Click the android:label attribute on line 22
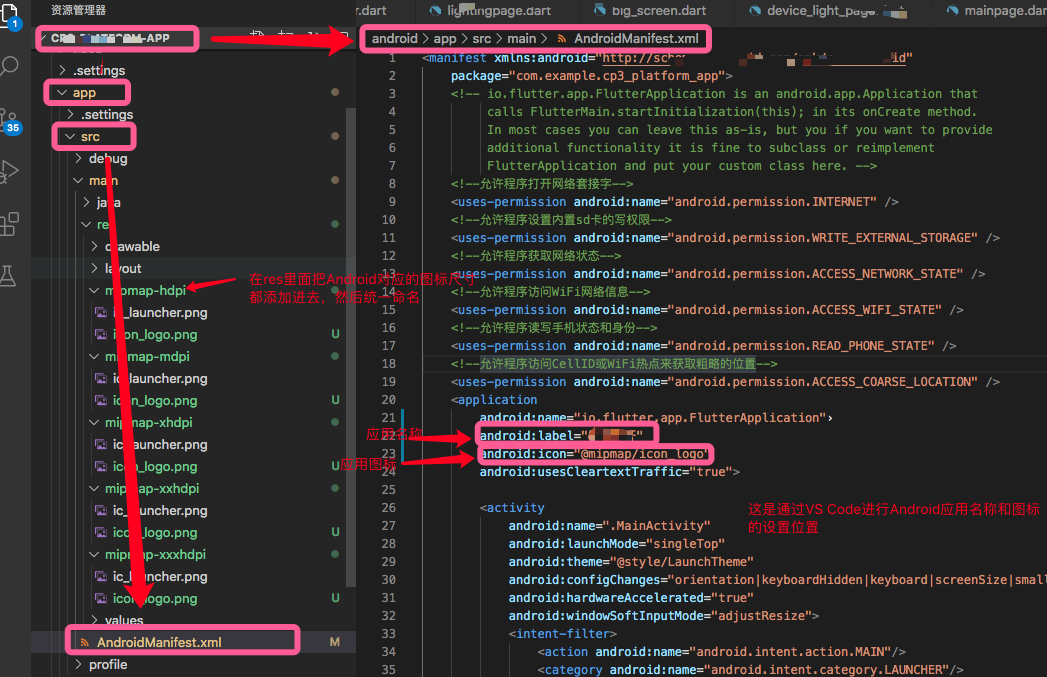 (x=526, y=436)
